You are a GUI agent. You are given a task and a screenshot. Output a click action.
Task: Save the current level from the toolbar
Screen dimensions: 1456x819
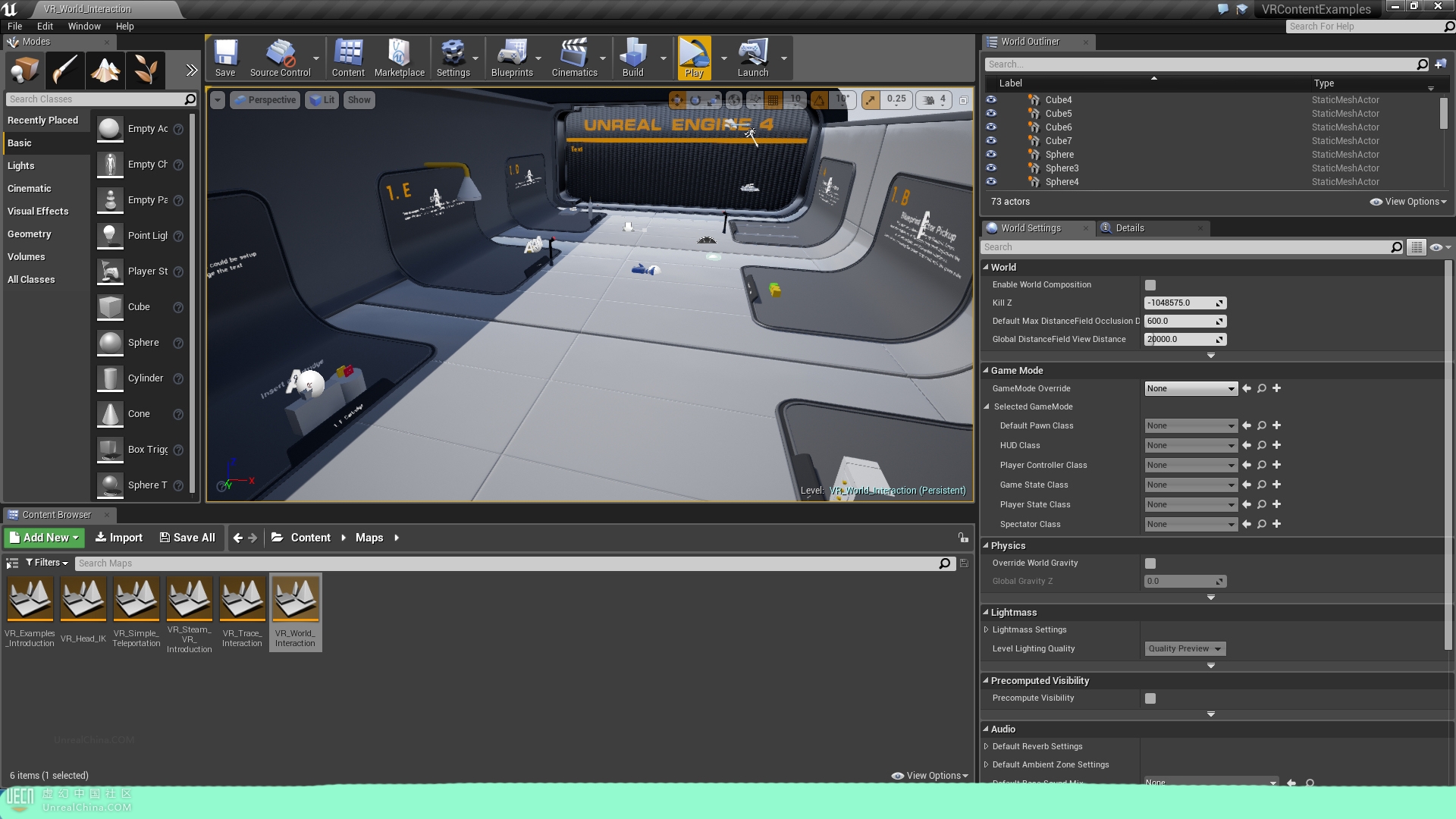click(225, 58)
